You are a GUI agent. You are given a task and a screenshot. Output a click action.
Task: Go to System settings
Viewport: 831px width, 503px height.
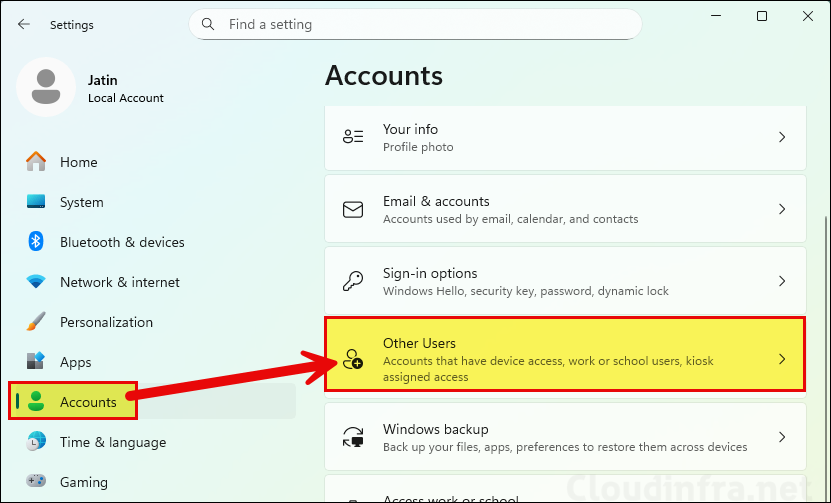82,202
